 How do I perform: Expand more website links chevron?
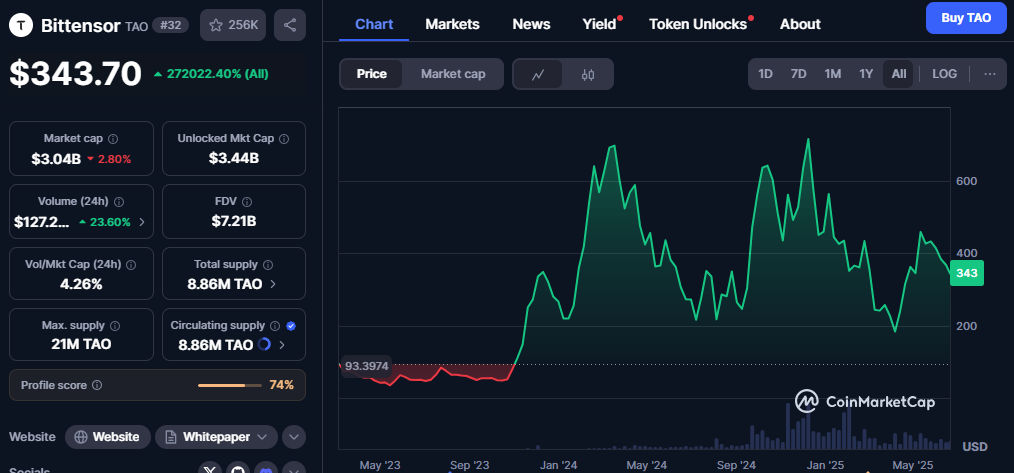coord(294,437)
